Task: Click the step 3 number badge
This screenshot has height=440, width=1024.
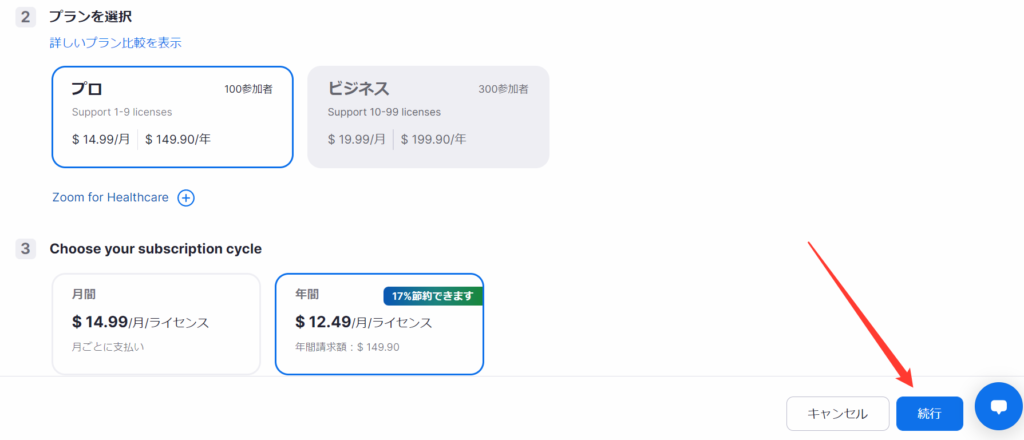Action: 25,249
